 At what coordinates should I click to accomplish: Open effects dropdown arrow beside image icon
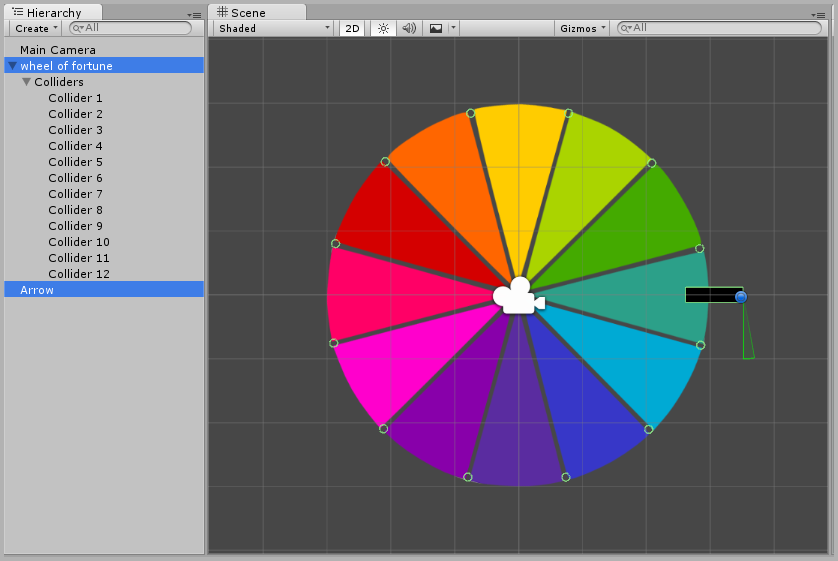tap(453, 28)
